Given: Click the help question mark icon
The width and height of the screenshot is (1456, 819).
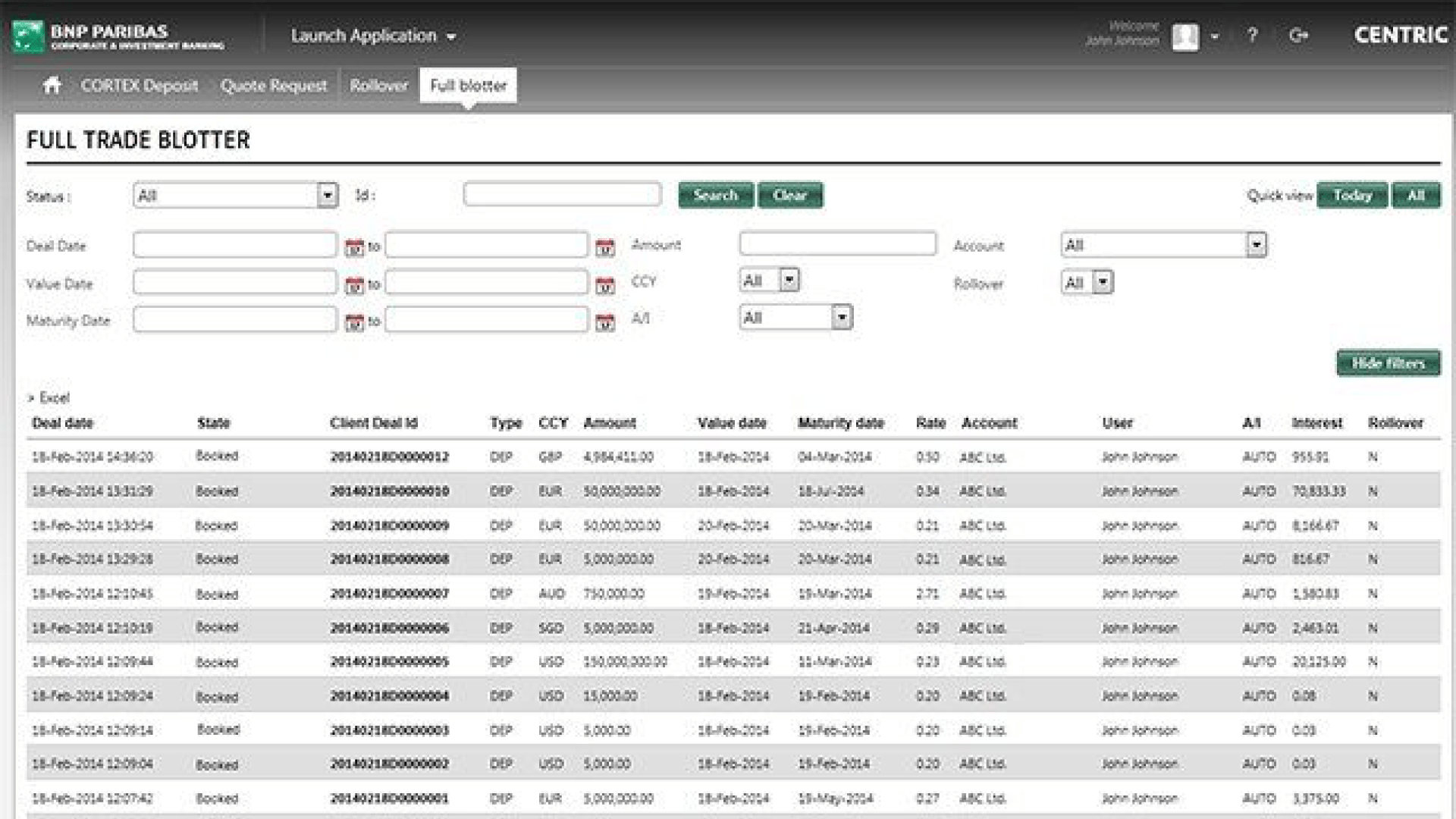Looking at the screenshot, I should click(x=1252, y=35).
